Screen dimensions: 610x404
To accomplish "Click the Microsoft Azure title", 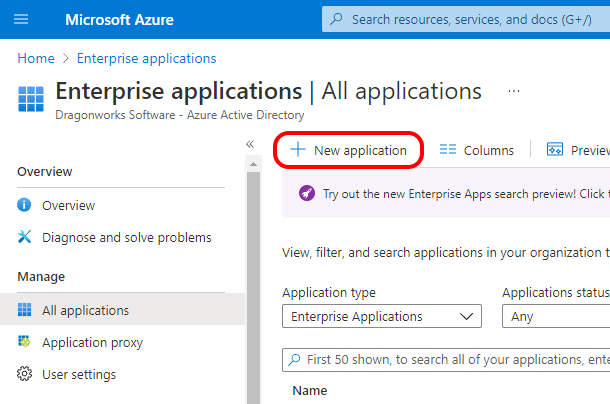I will click(x=119, y=19).
